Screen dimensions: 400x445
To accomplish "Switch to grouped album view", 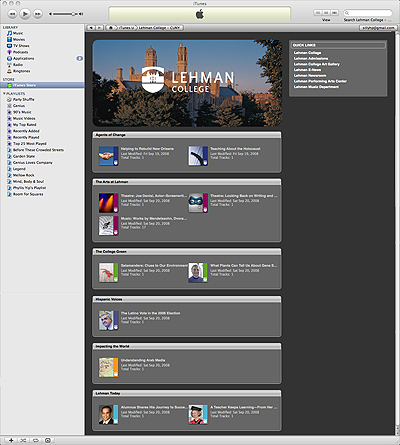I will (326, 13).
